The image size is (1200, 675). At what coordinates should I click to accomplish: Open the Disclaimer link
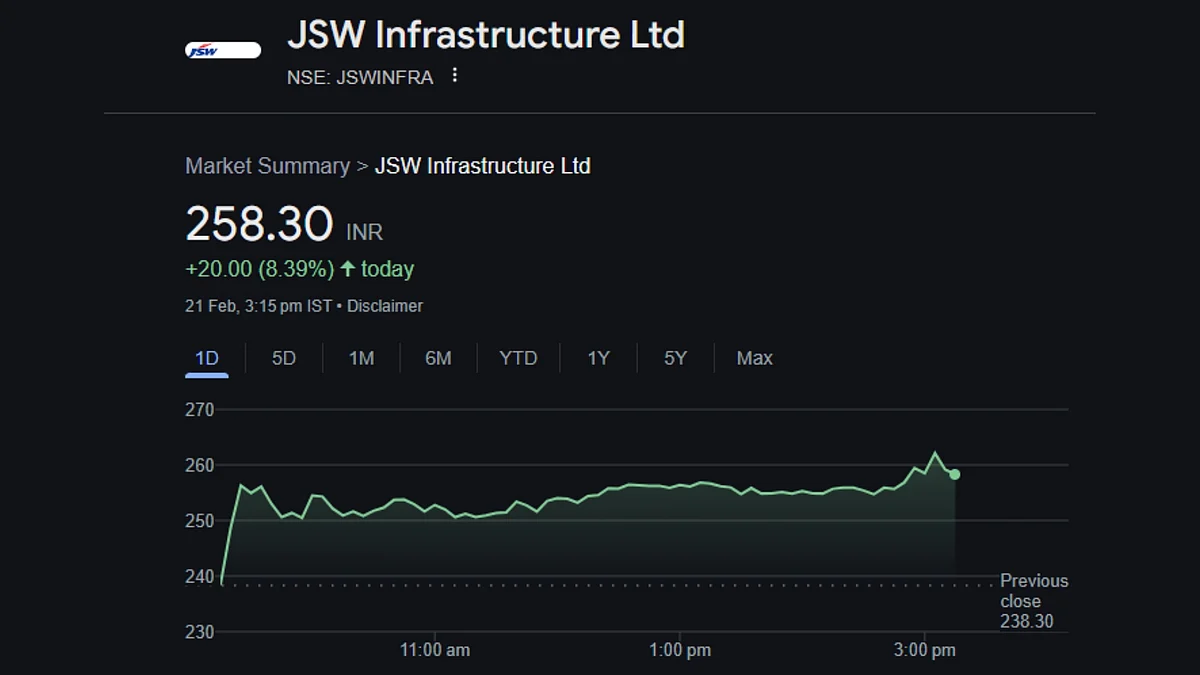tap(385, 306)
